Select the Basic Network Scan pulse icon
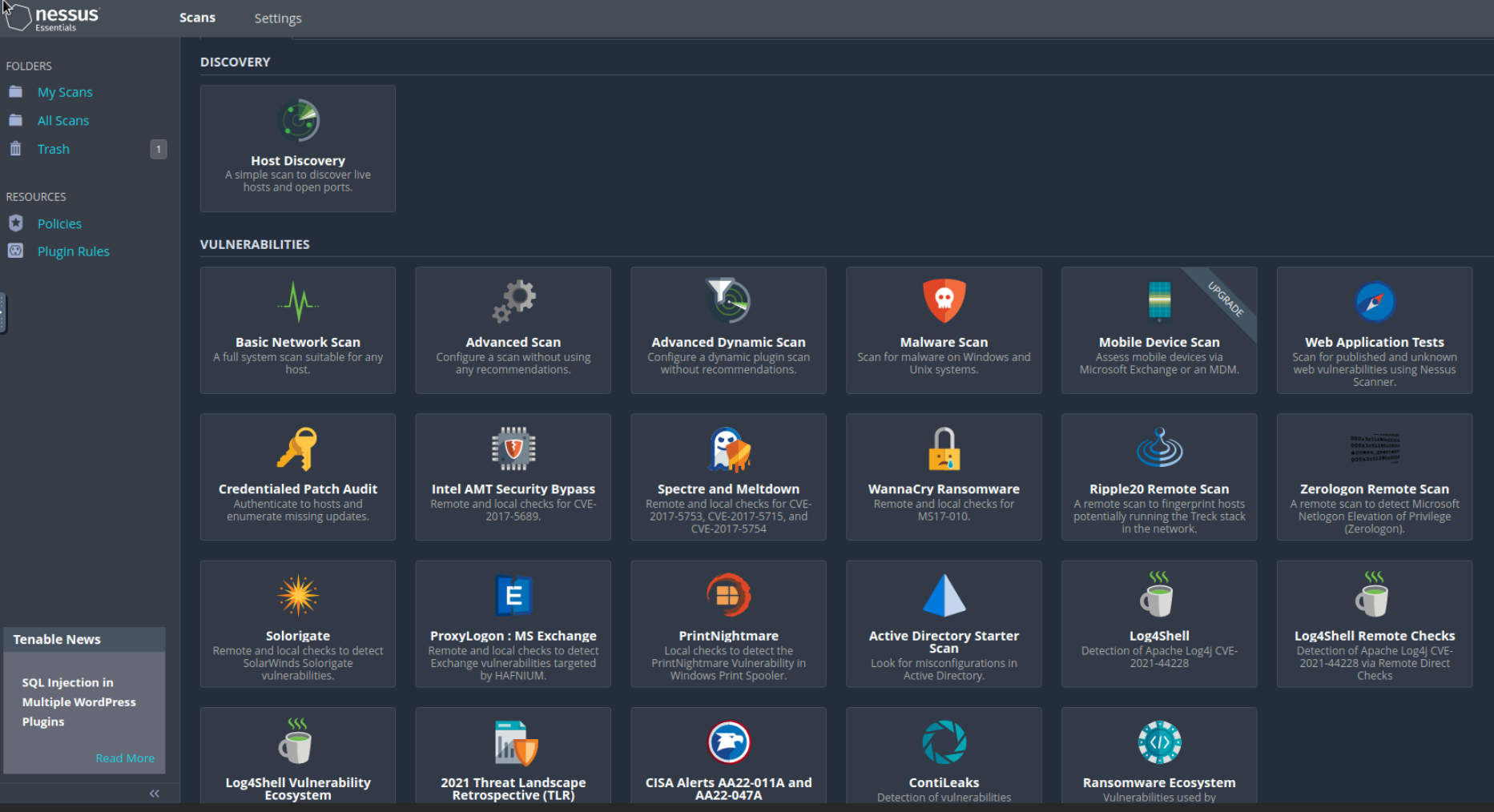1494x812 pixels. click(x=298, y=302)
